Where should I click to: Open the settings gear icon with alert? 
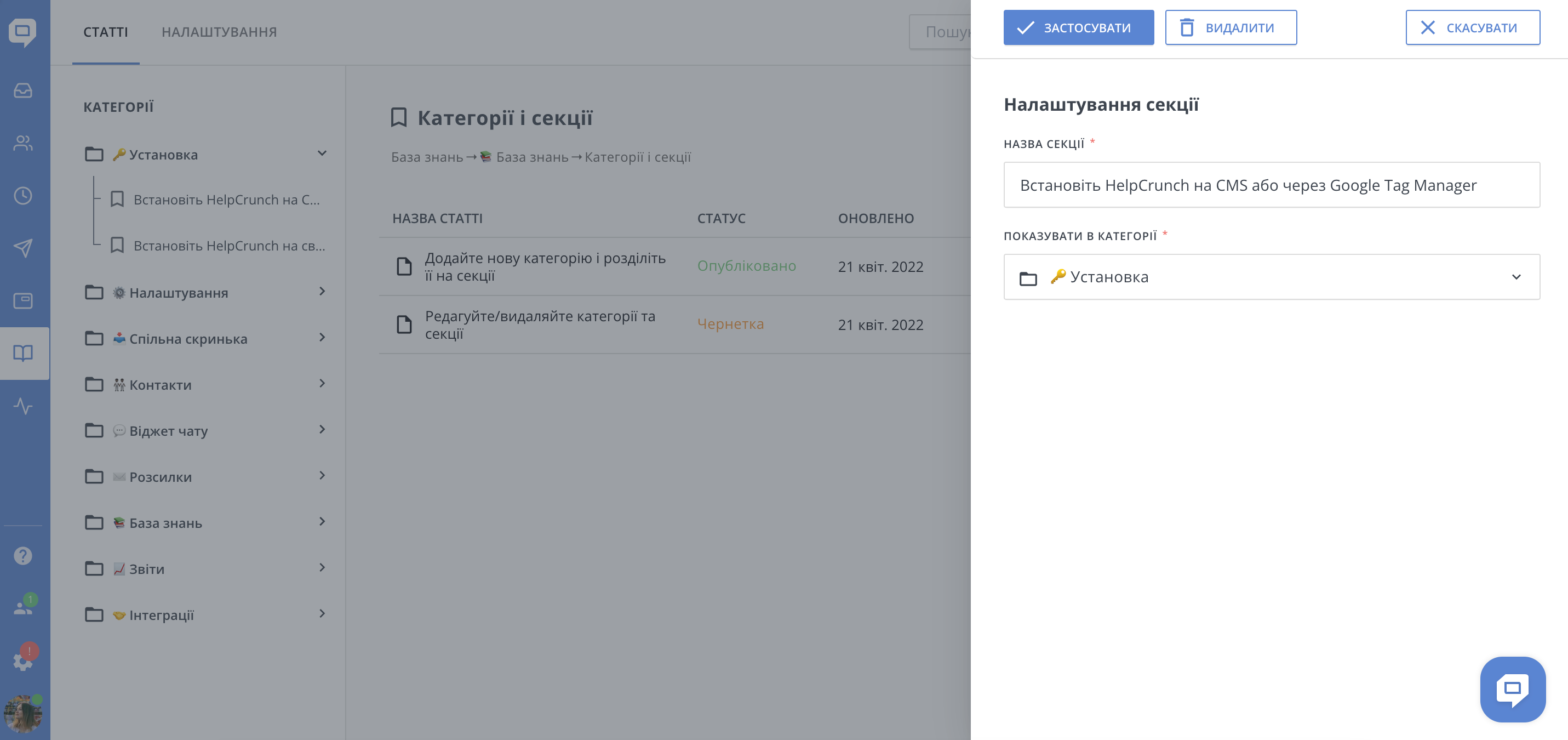23,660
